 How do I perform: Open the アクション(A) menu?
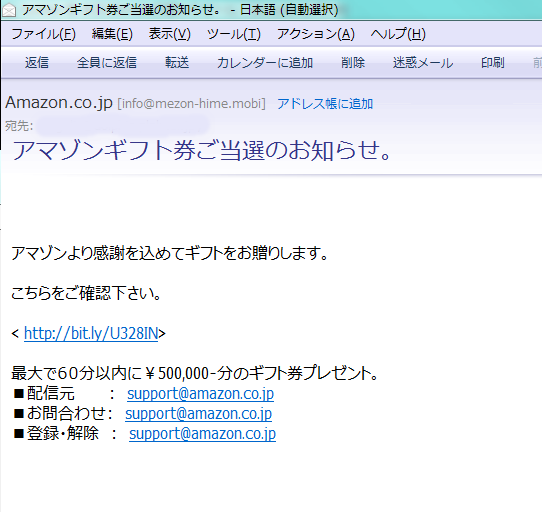coord(316,34)
